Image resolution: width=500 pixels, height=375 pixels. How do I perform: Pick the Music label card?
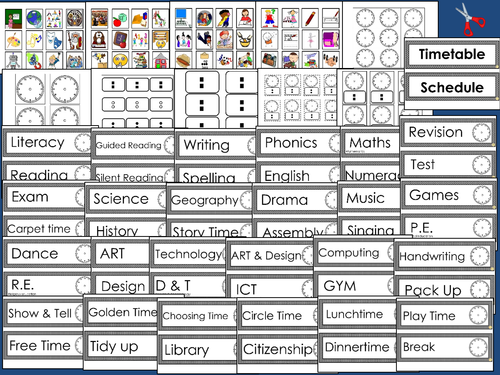coord(369,199)
